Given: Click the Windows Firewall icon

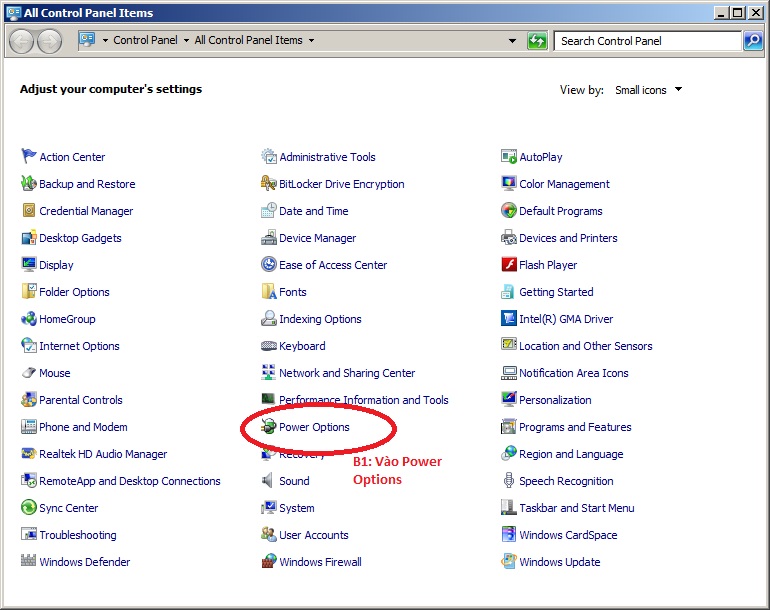Looking at the screenshot, I should (269, 561).
